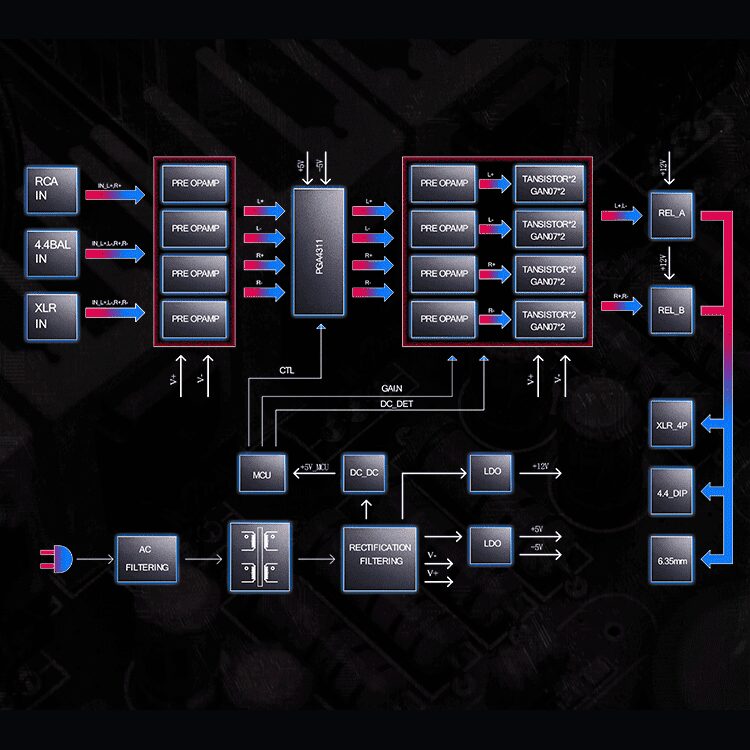Click the XLR IN input block
This screenshot has height=750, width=750.
coord(52,317)
